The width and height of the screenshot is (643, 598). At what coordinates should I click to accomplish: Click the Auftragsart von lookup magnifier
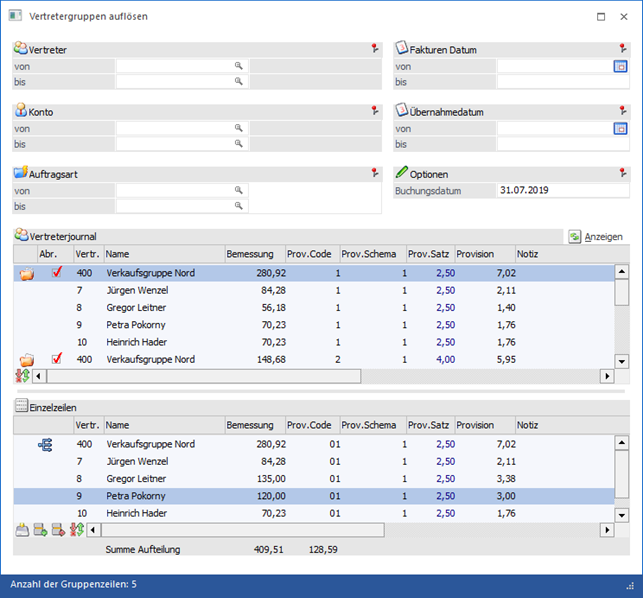click(x=239, y=190)
